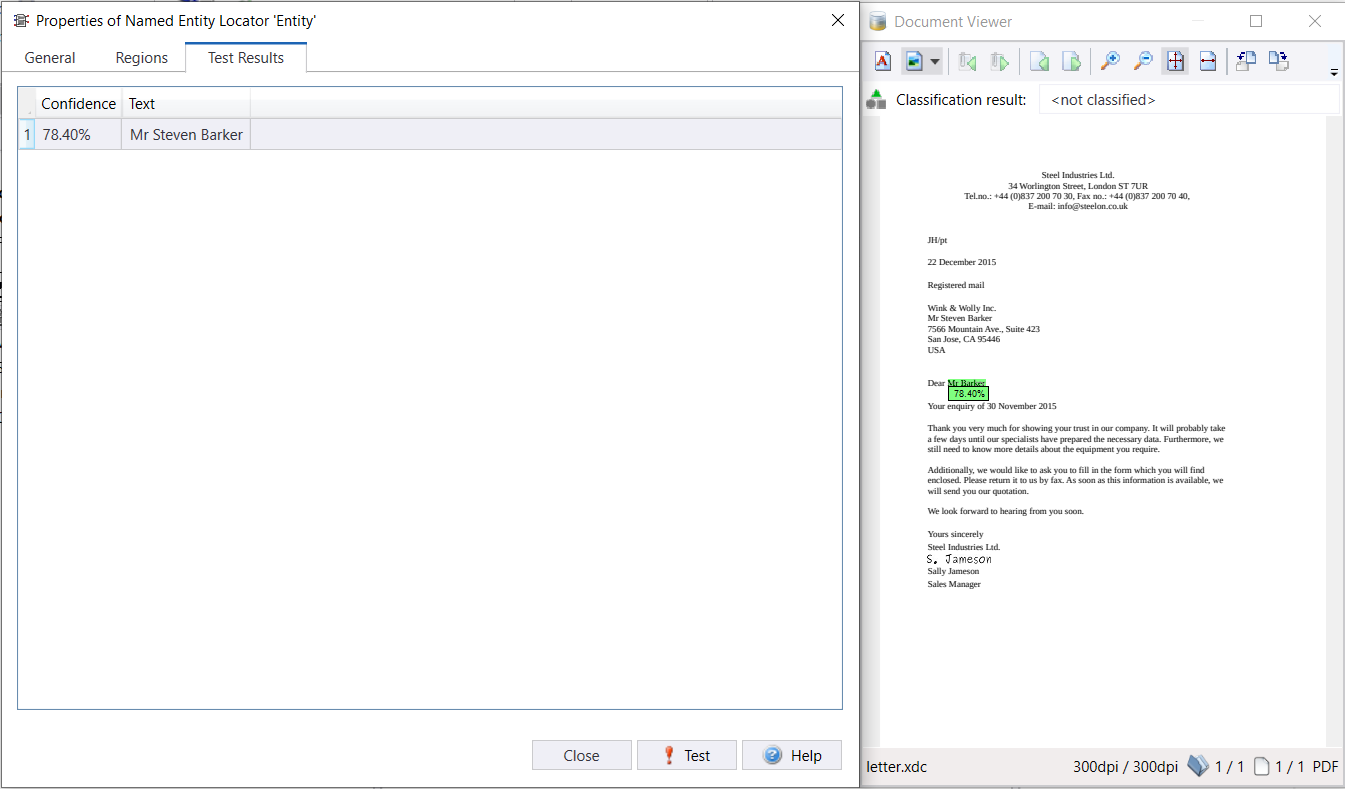This screenshot has height=789, width=1345.
Task: Click the text view icon in Document Viewer
Action: [882, 62]
